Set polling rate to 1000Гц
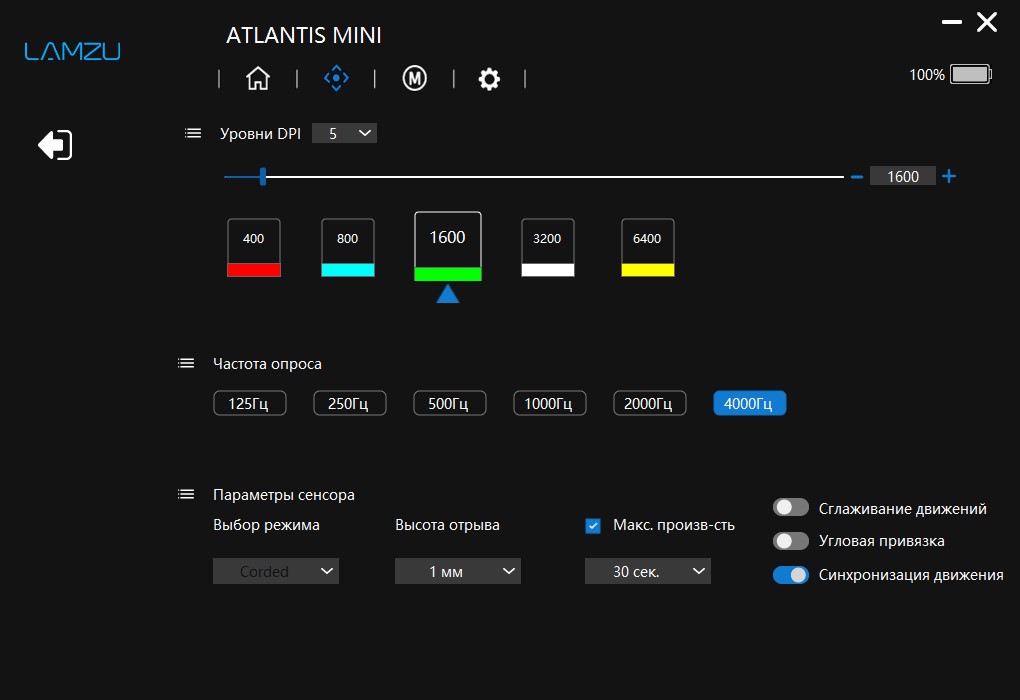 [x=550, y=403]
